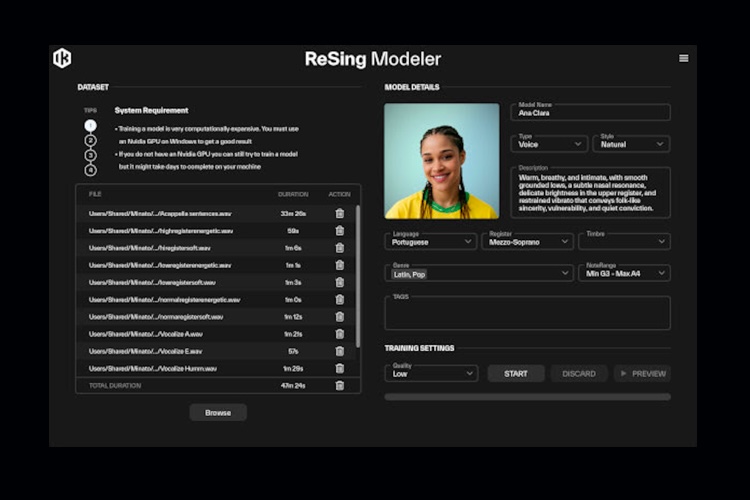Select the Acappella sentences.wav file row
This screenshot has width=750, height=500.
click(218, 213)
